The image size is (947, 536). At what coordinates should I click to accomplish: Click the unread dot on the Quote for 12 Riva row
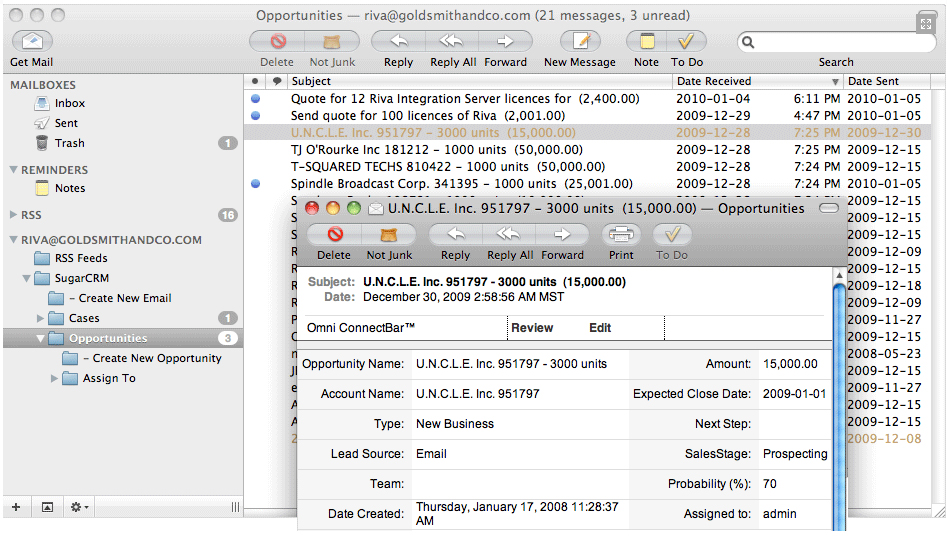(x=255, y=98)
